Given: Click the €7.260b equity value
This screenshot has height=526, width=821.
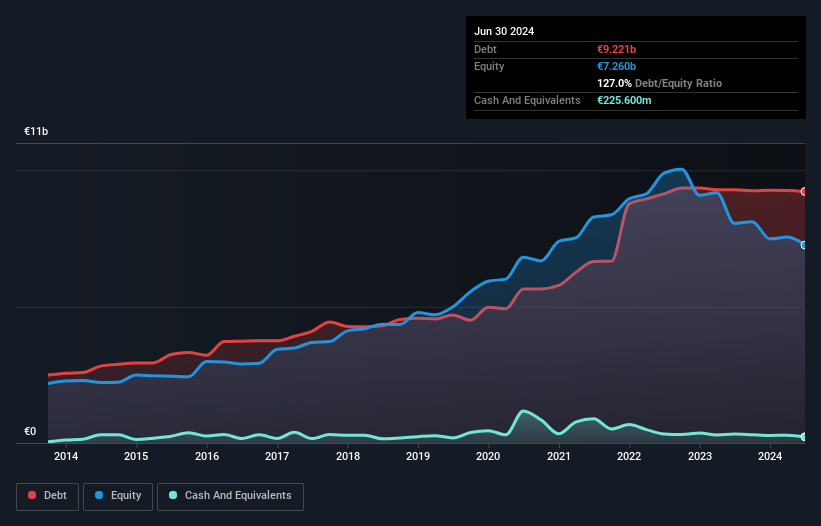Looking at the screenshot, I should point(616,66).
